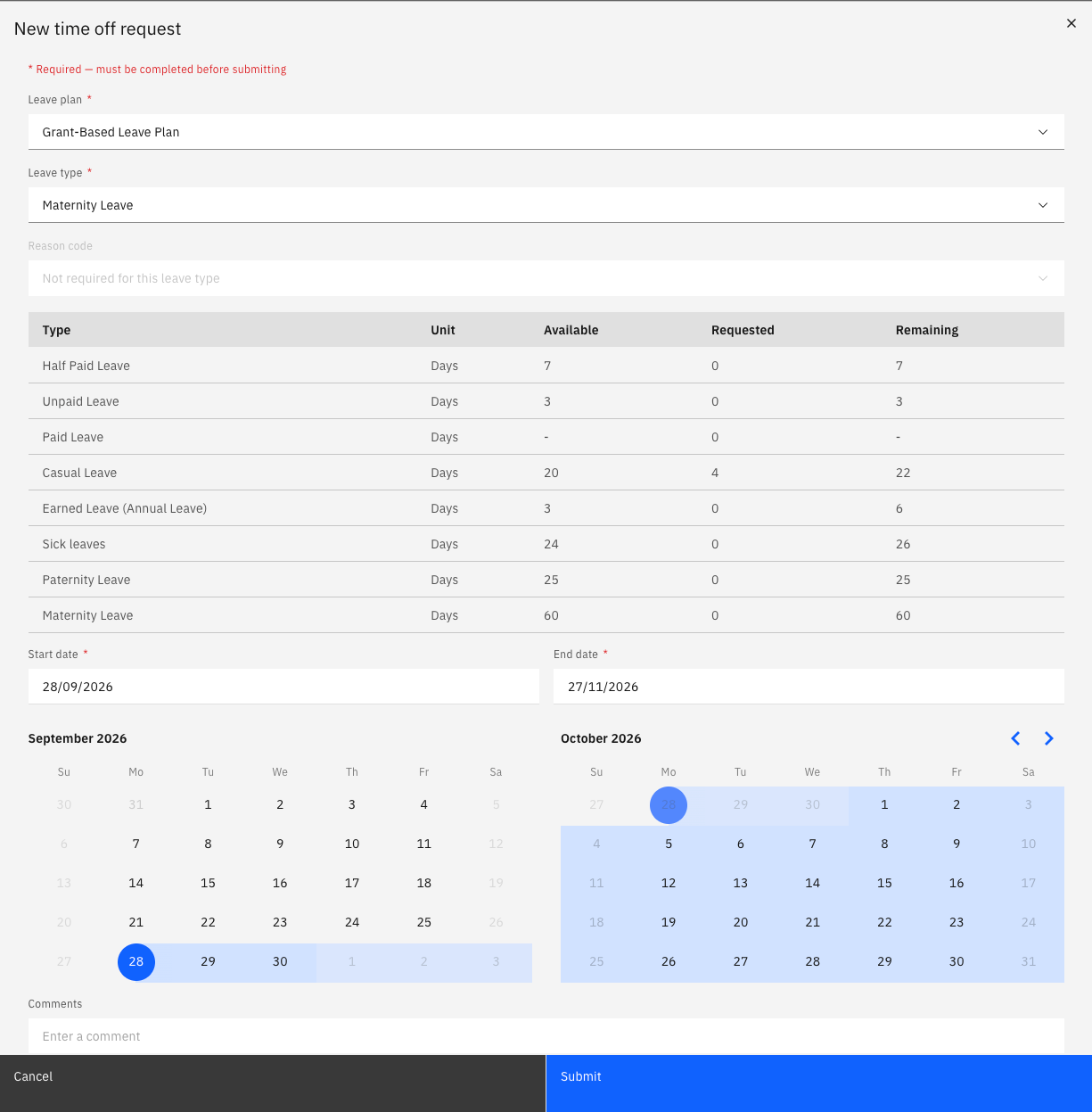Open the disabled Reason code dropdown
Screen dimensions: 1092x1112
[x=546, y=278]
